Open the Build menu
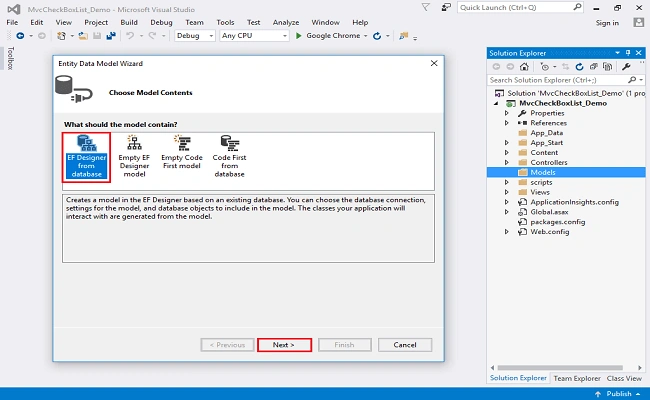This screenshot has width=650, height=400. (129, 22)
